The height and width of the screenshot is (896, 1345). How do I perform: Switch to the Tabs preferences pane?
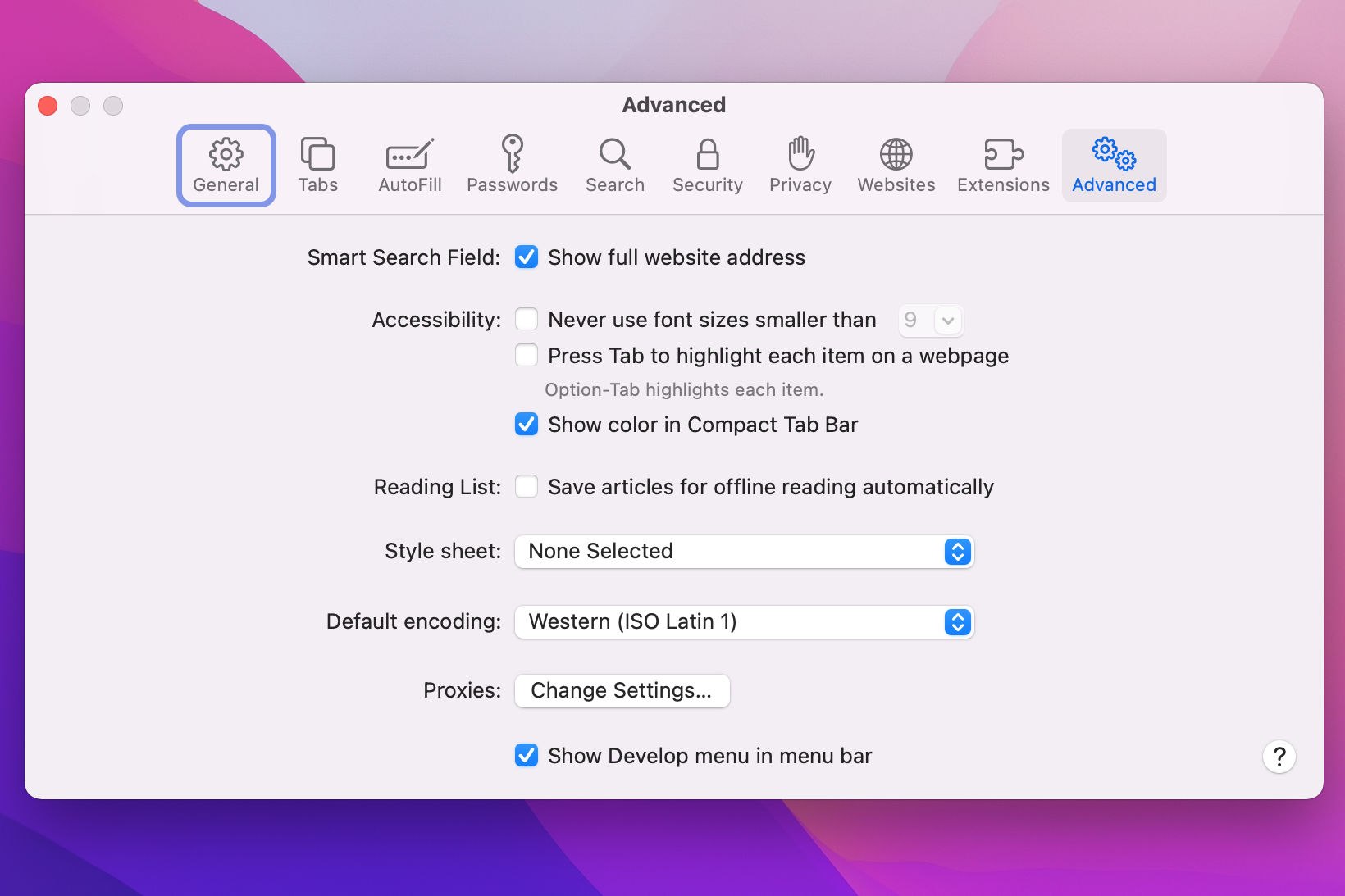pyautogui.click(x=318, y=166)
